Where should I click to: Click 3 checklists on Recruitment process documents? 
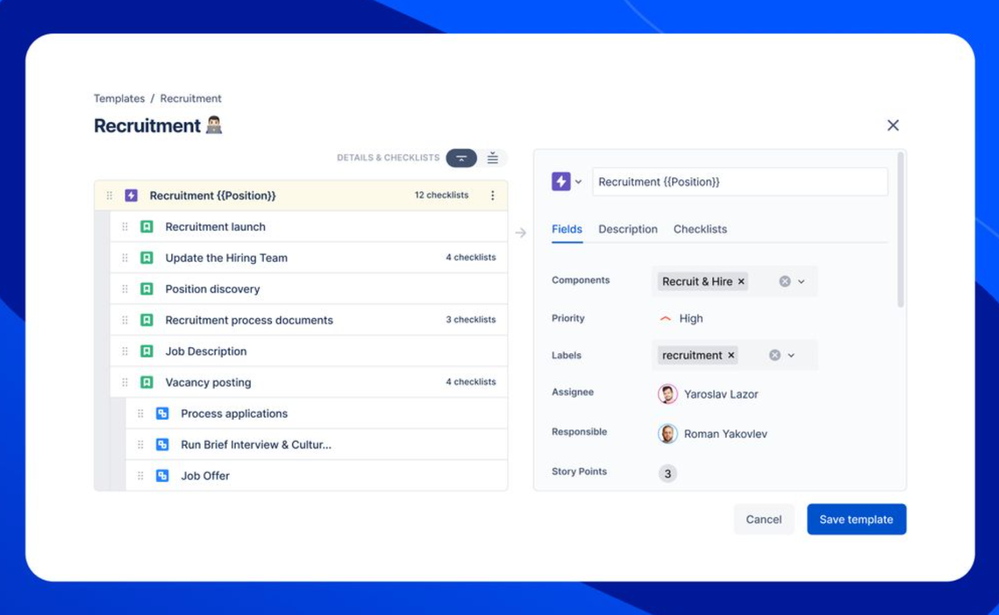[x=471, y=320]
